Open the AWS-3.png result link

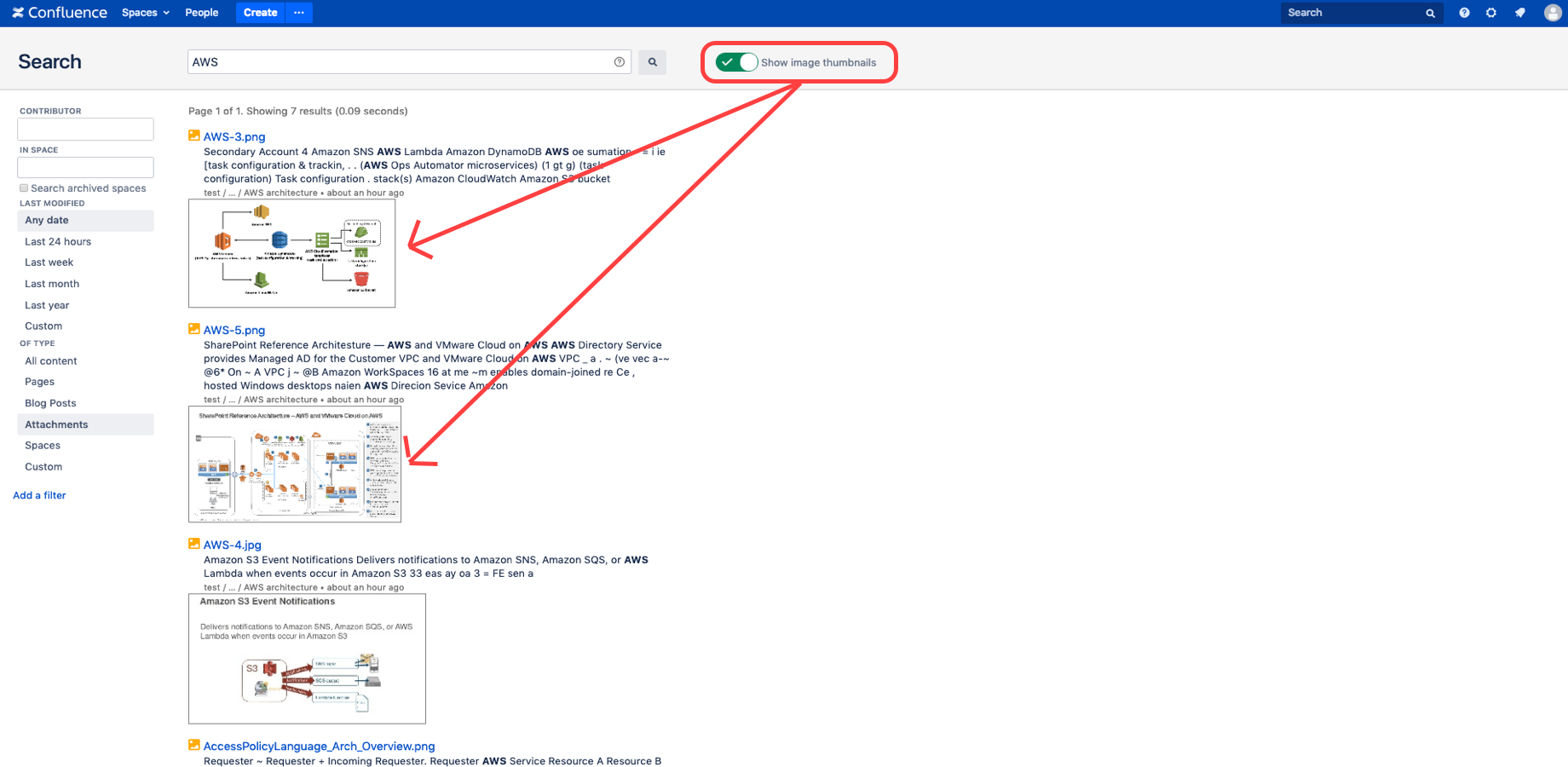click(234, 136)
